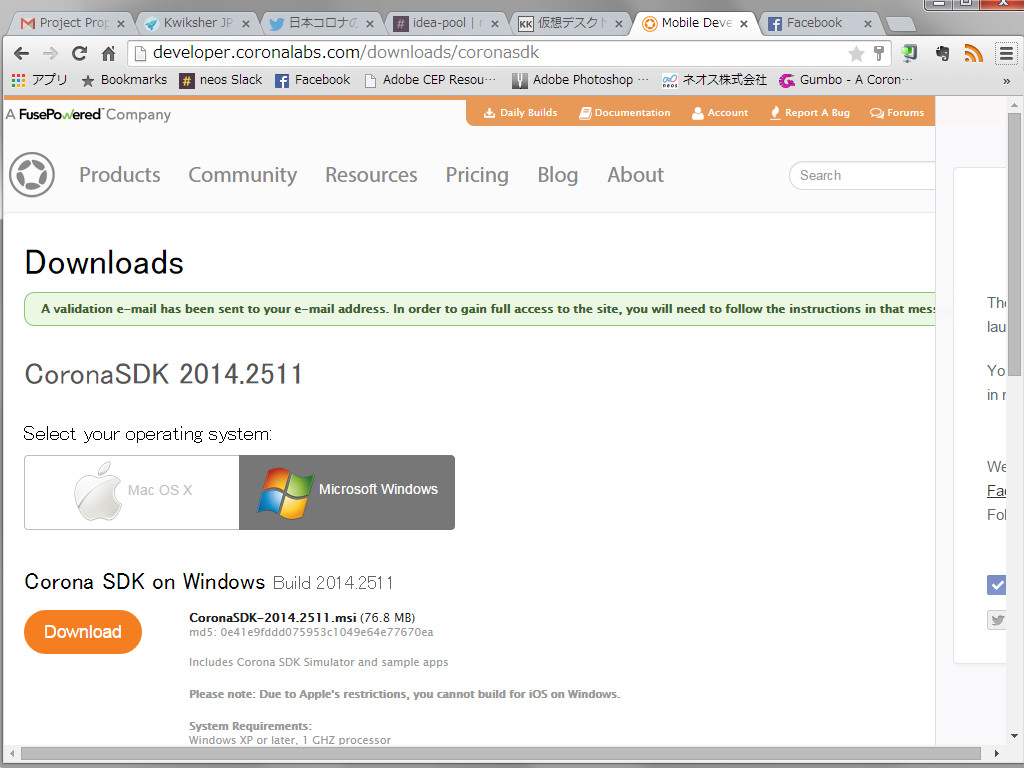Select the Microsoft Windows operating system

pos(347,492)
